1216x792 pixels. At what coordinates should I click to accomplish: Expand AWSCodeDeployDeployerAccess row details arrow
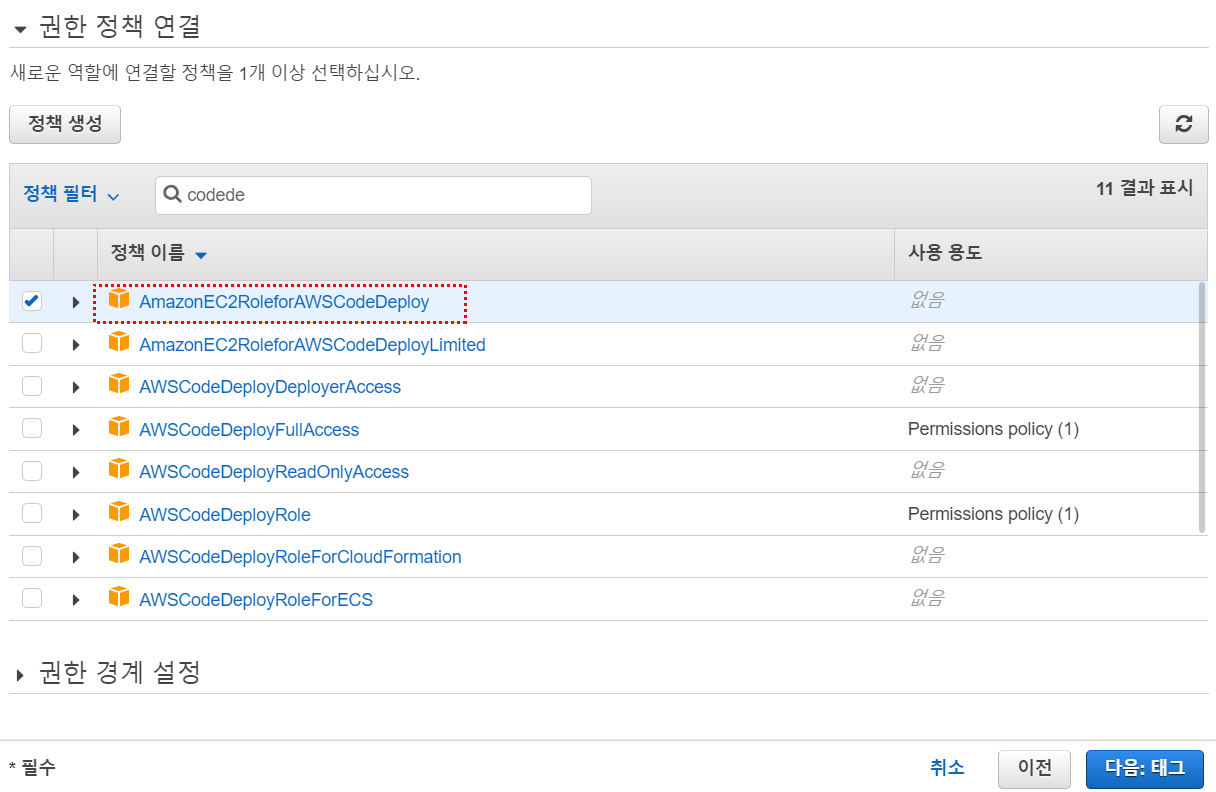coord(76,387)
